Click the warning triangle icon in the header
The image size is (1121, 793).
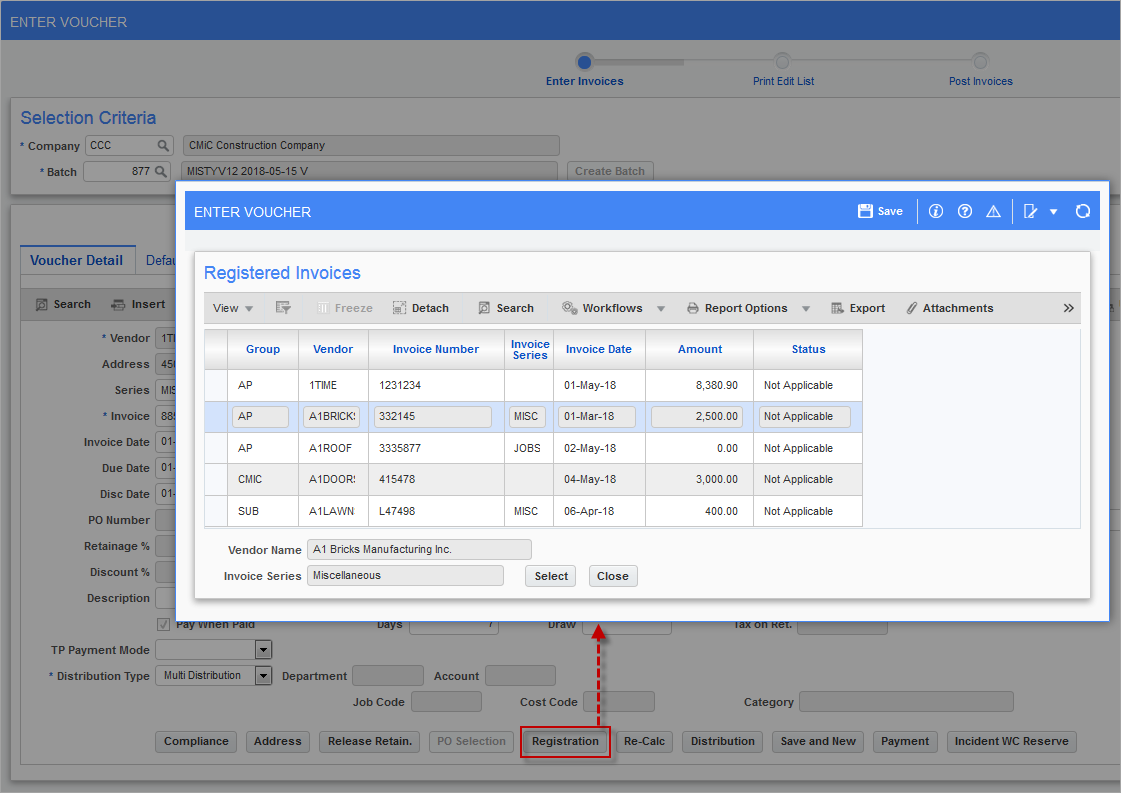click(x=993, y=211)
